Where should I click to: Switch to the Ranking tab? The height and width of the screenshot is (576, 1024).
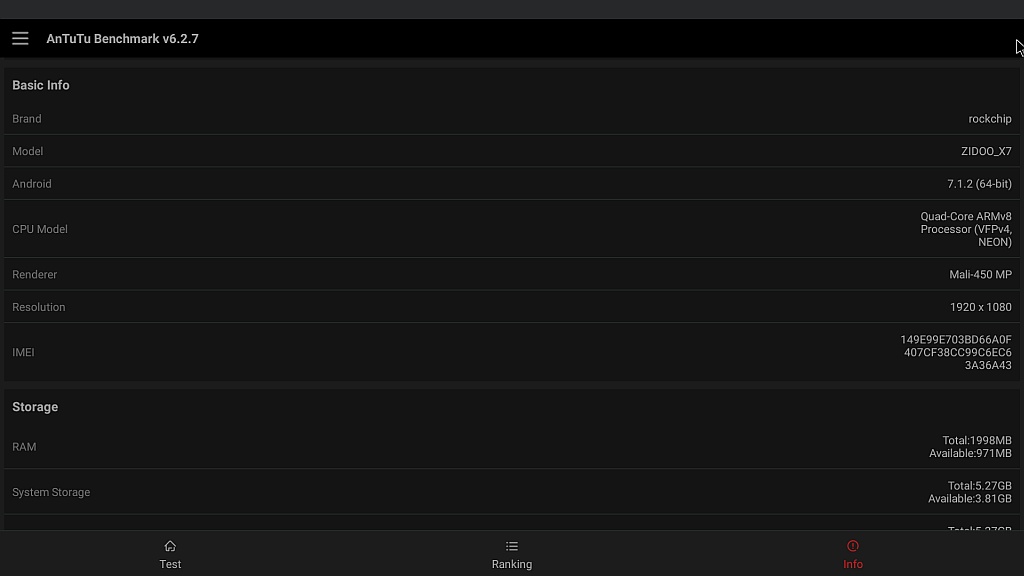tap(512, 554)
